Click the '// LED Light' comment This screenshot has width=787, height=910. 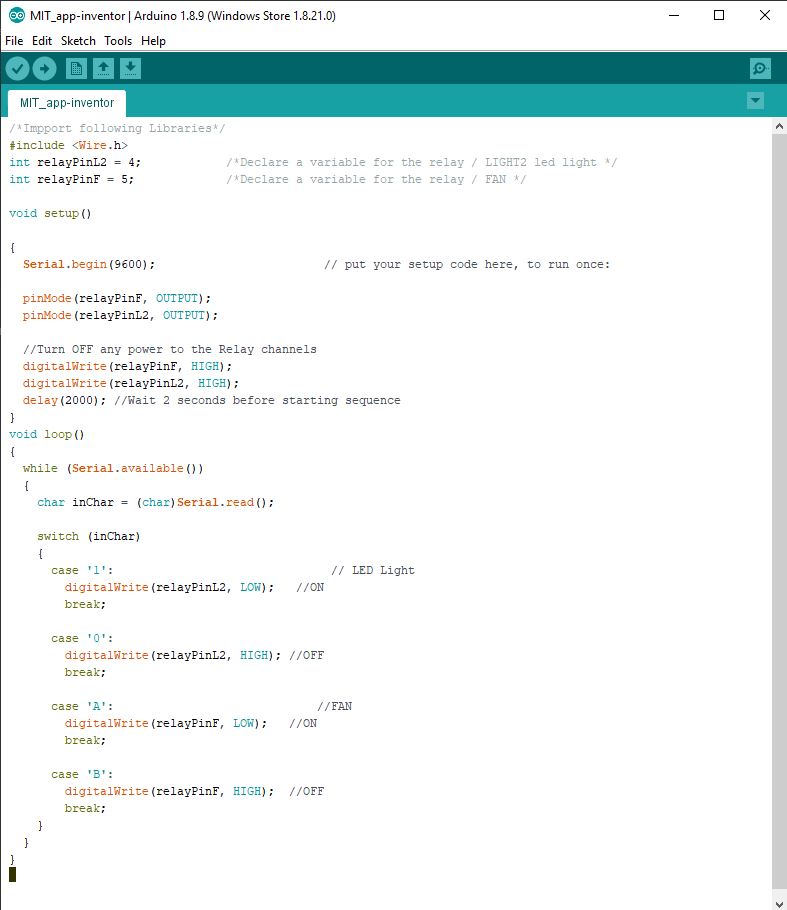tap(373, 570)
